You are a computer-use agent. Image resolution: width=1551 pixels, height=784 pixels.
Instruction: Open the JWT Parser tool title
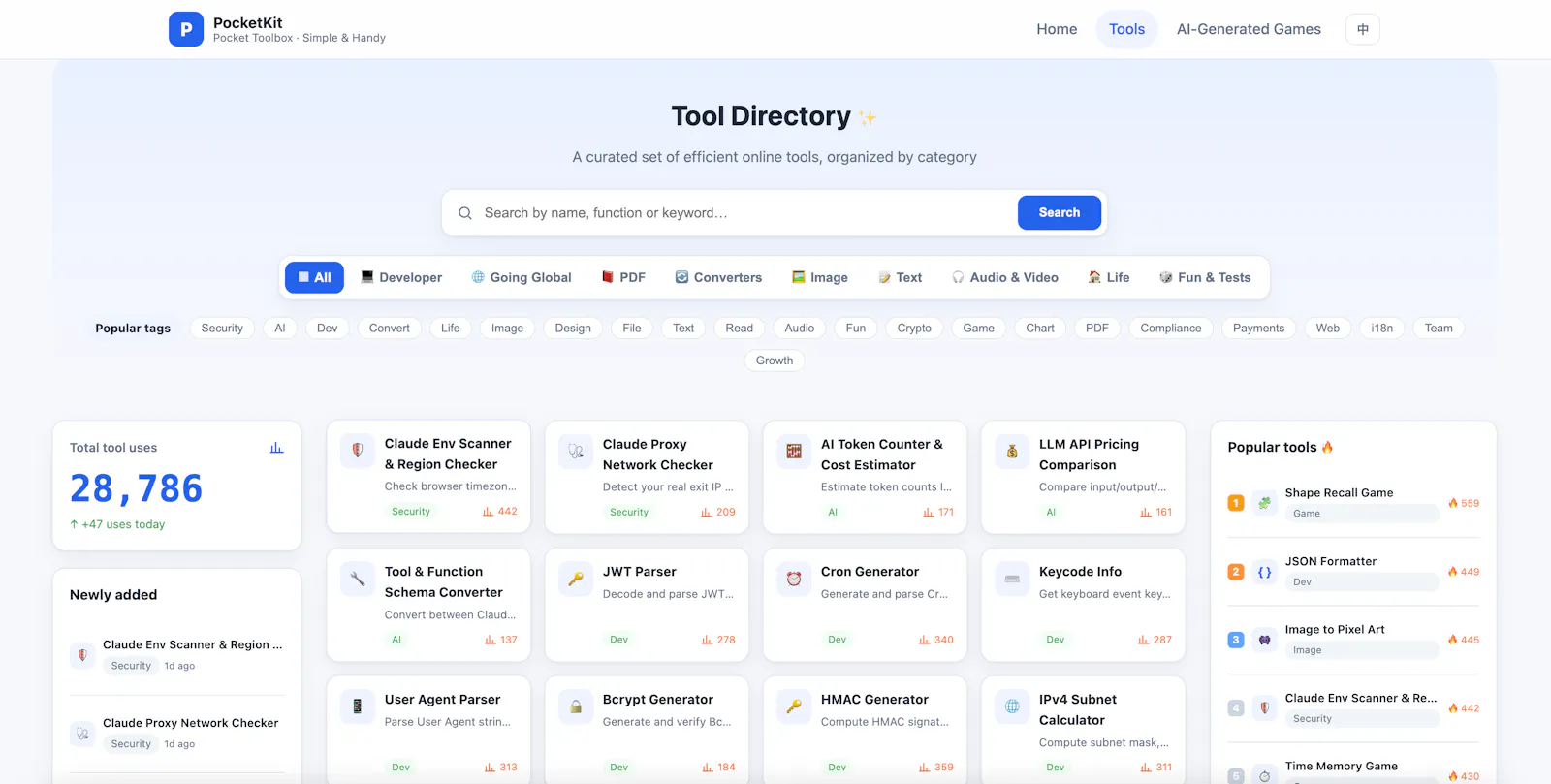click(640, 572)
